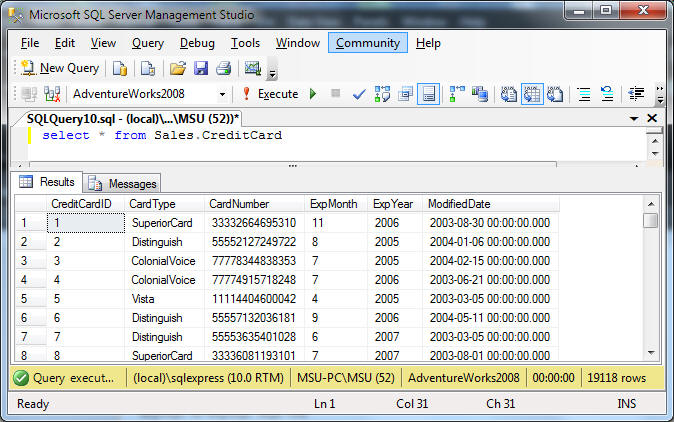
Task: Click the Decrease Indent icon
Action: (636, 94)
